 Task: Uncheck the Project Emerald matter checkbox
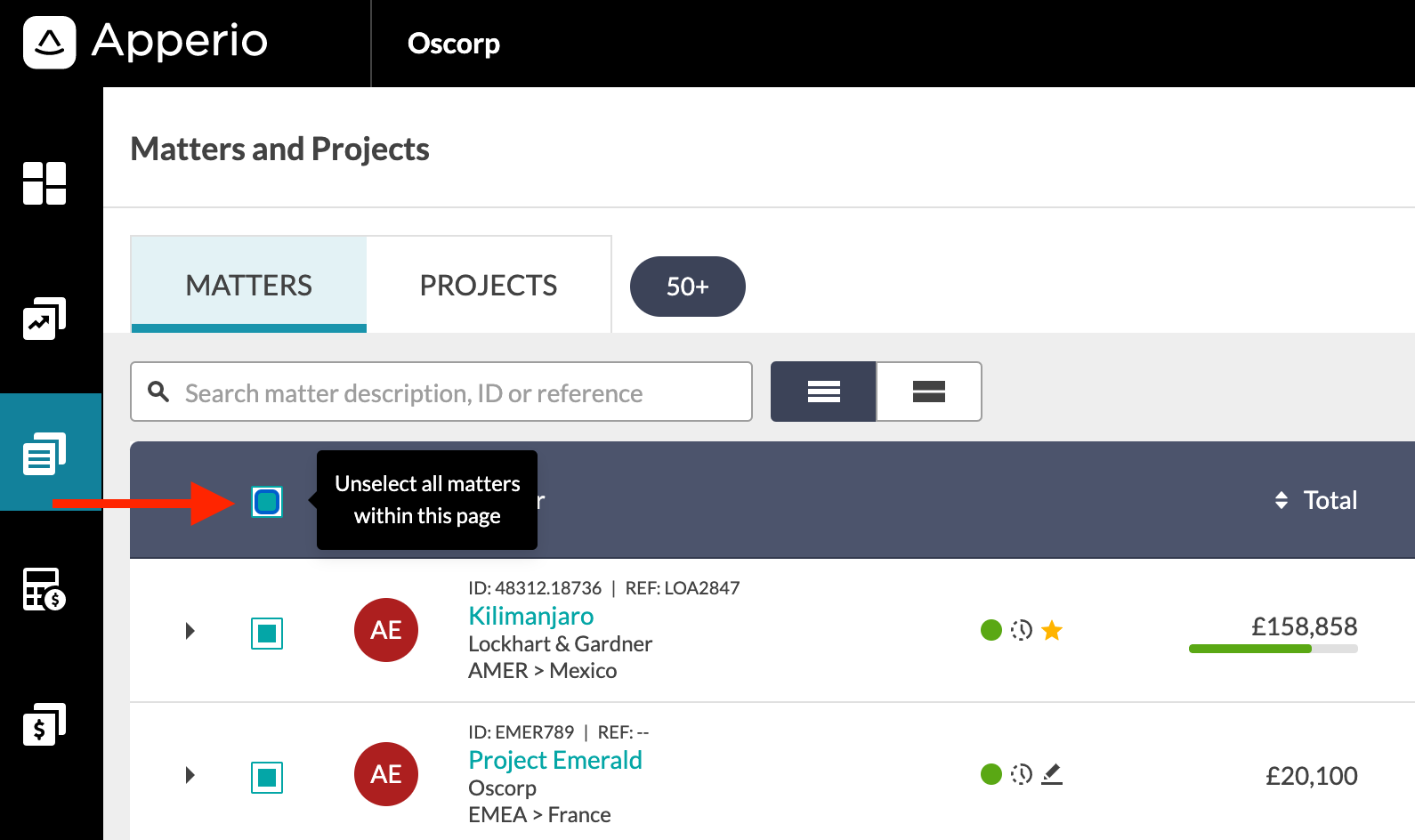[x=267, y=778]
